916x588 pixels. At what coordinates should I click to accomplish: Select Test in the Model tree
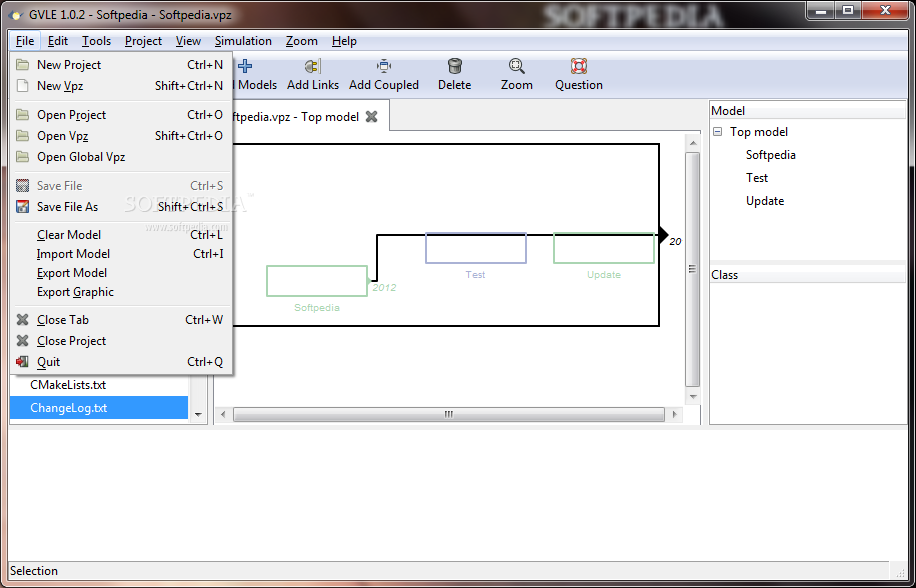coord(757,178)
